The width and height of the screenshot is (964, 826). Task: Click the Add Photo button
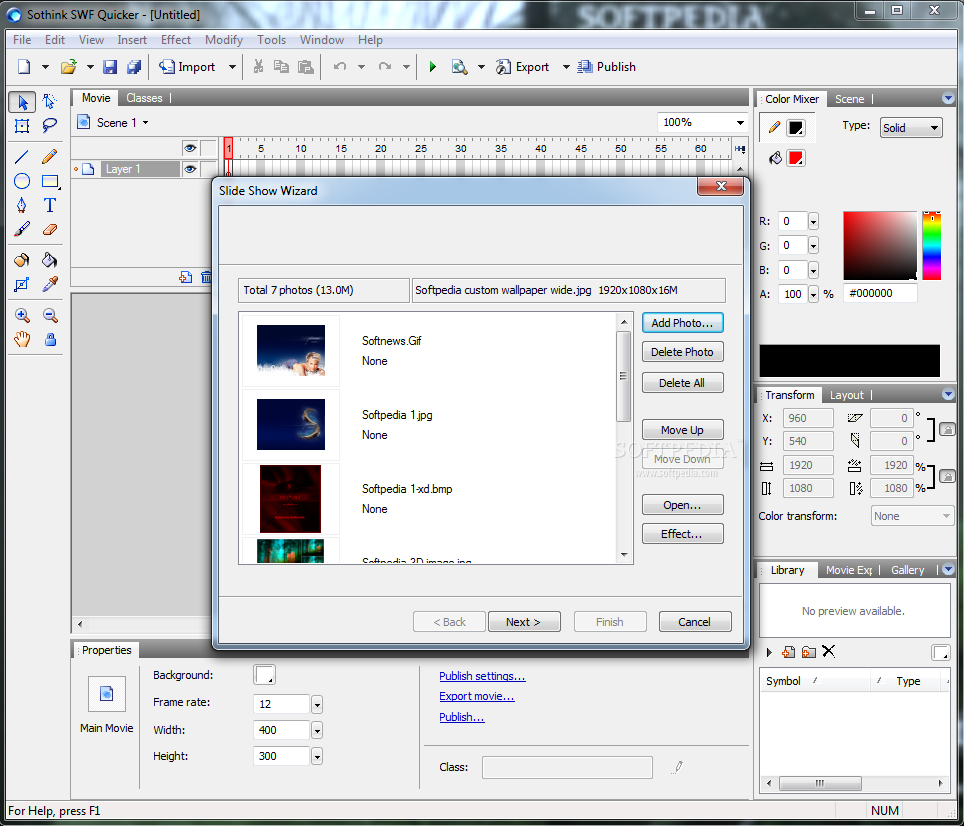coord(682,323)
